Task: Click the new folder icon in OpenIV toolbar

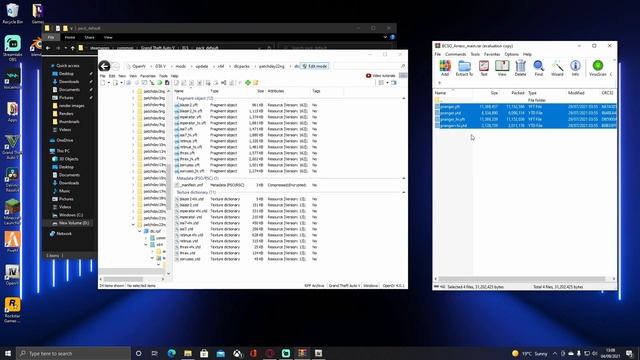Action: click(x=256, y=83)
